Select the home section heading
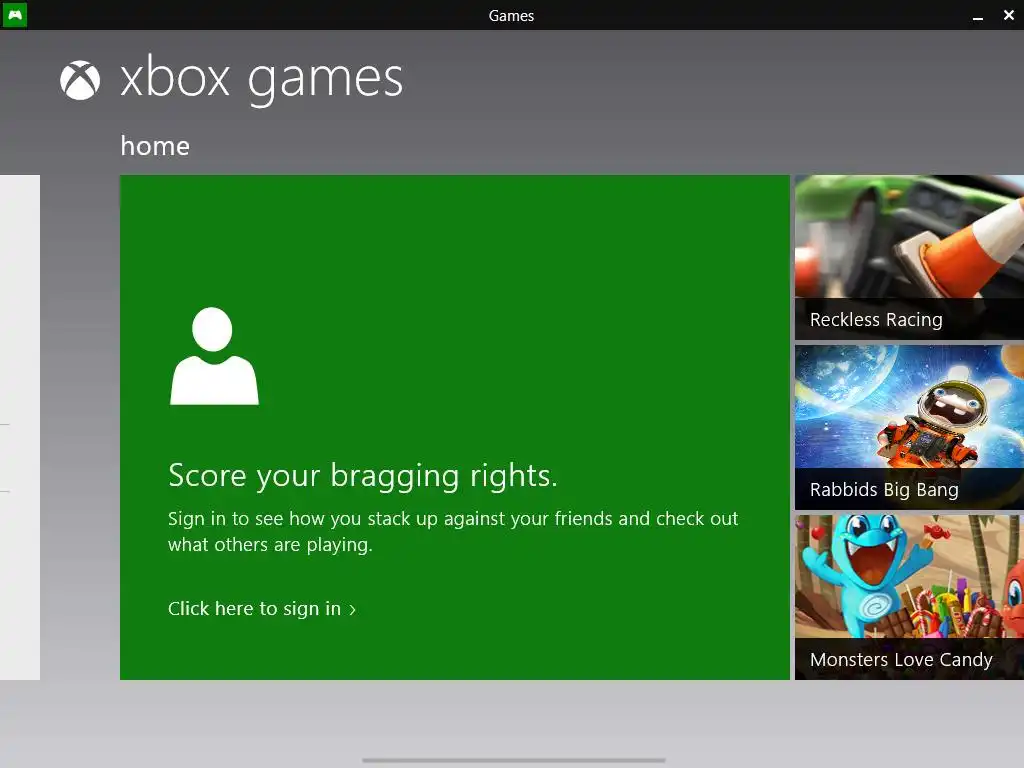Image resolution: width=1024 pixels, height=768 pixels. (x=155, y=146)
